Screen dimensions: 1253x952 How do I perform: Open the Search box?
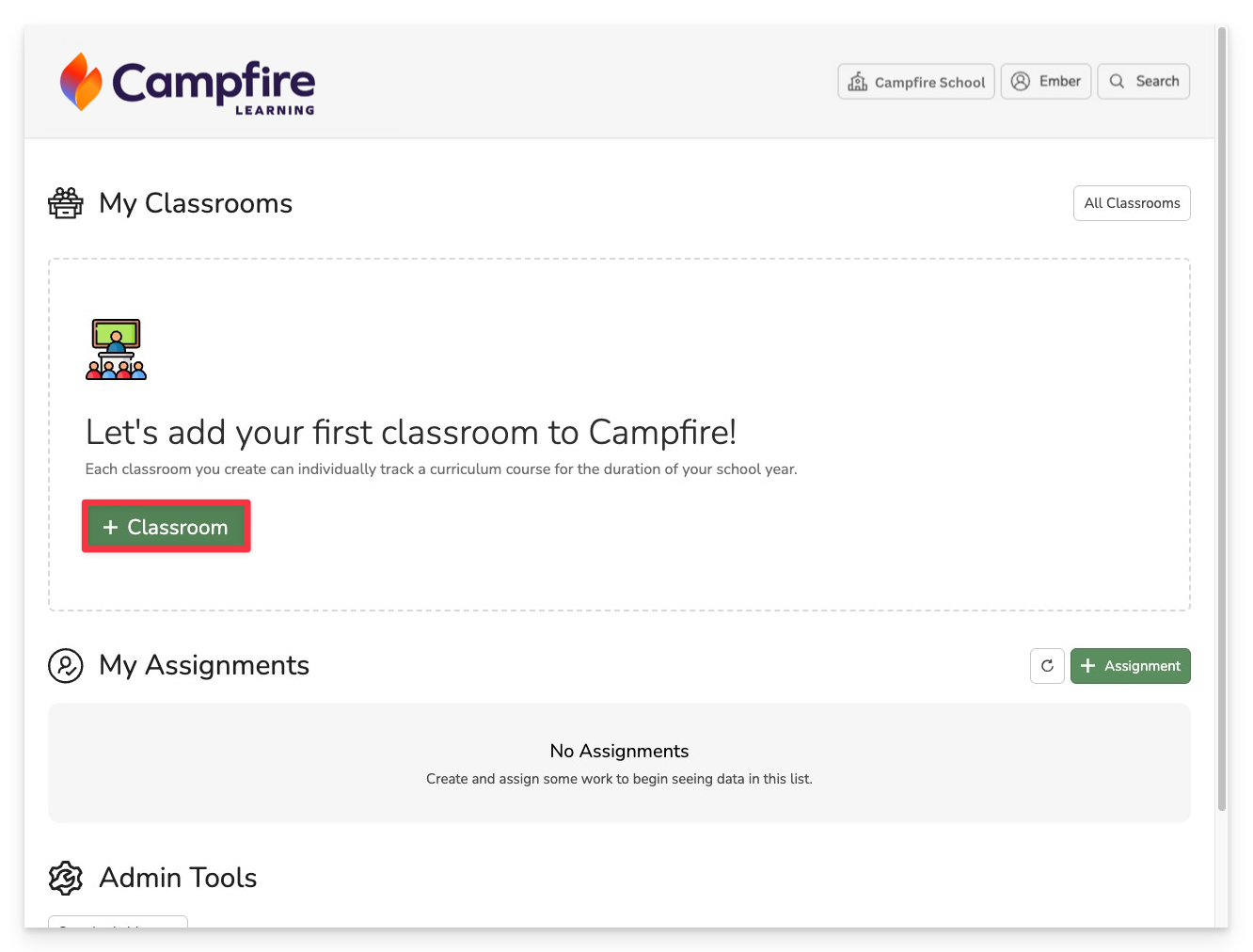(x=1144, y=82)
